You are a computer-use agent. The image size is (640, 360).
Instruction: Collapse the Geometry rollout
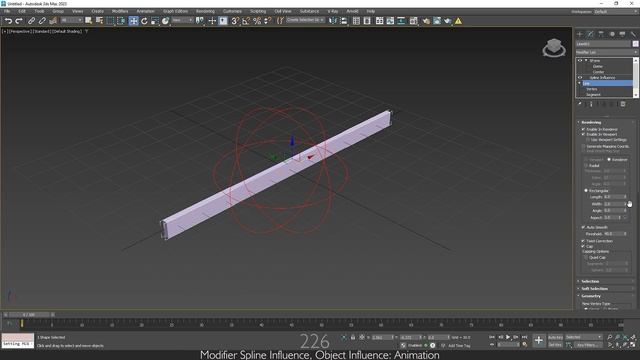[x=591, y=296]
